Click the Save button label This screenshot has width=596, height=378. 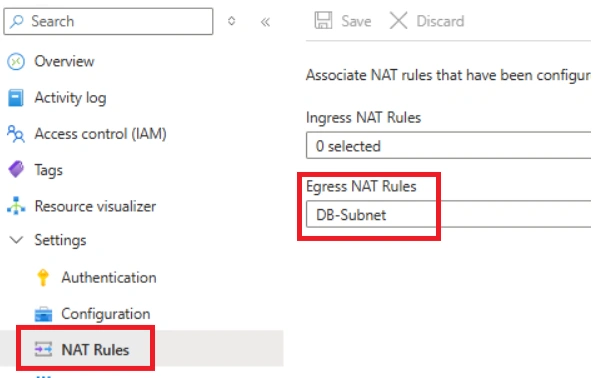356,21
